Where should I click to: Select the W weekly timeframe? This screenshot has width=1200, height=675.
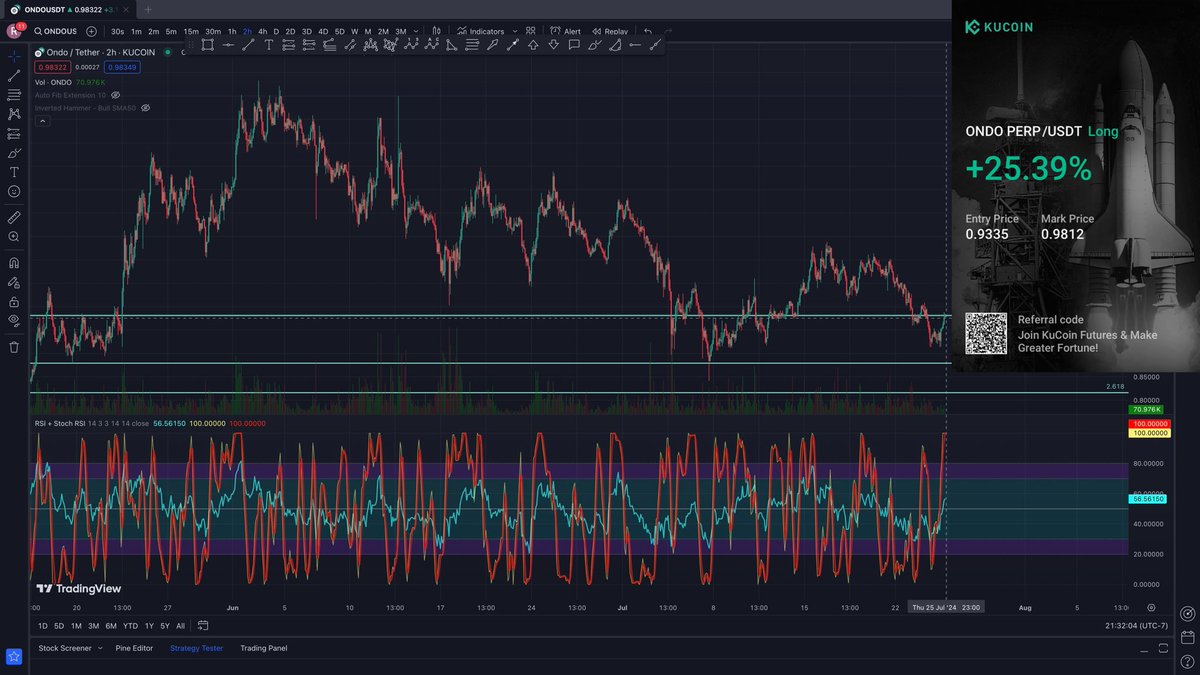click(x=354, y=31)
